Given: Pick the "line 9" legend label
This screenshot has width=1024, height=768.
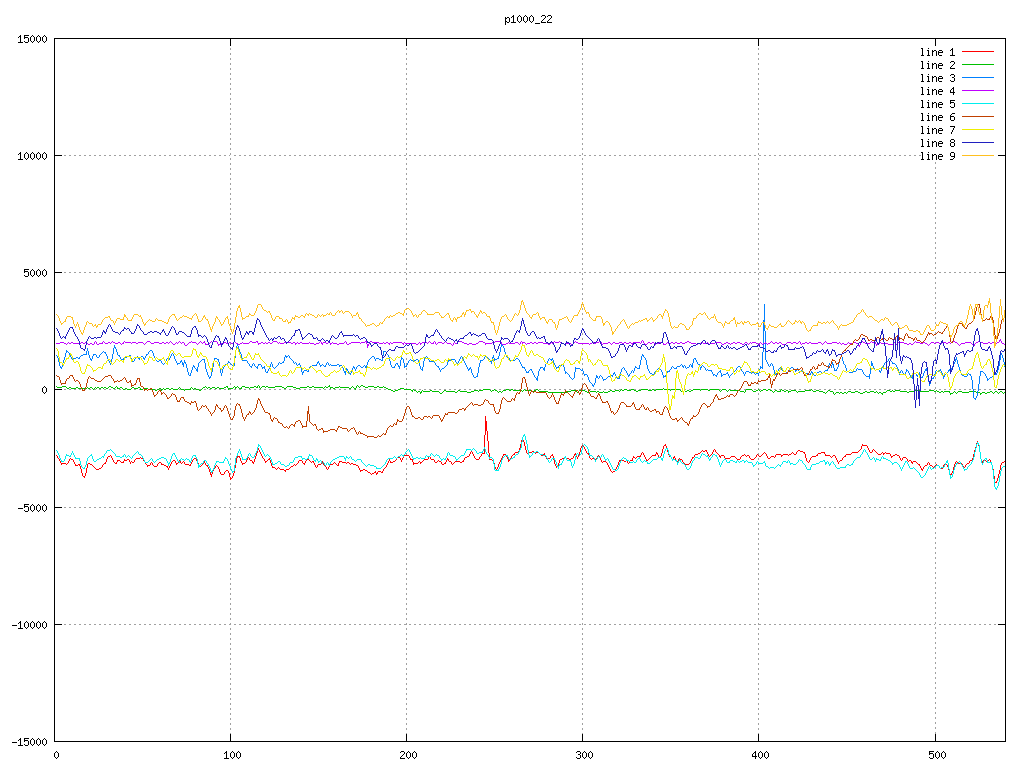Looking at the screenshot, I should (937, 156).
